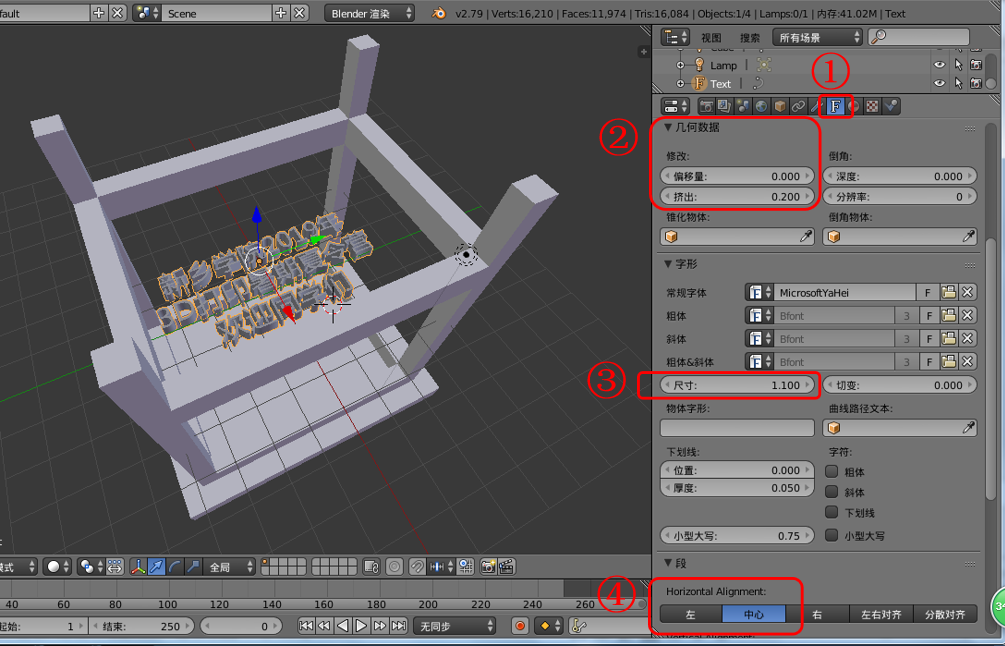Open the Object properties tab (cube icon)

[780, 106]
